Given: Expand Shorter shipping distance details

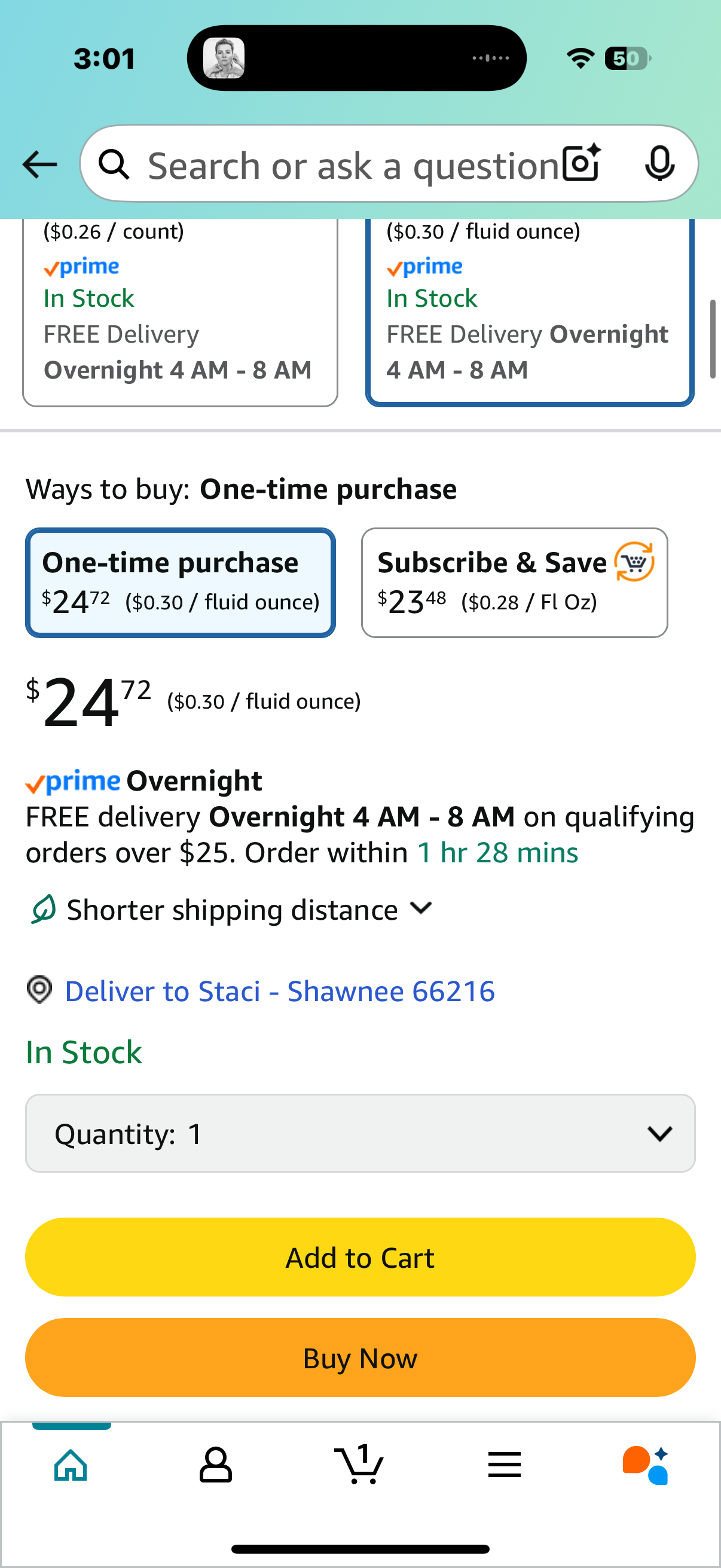Looking at the screenshot, I should (x=232, y=910).
